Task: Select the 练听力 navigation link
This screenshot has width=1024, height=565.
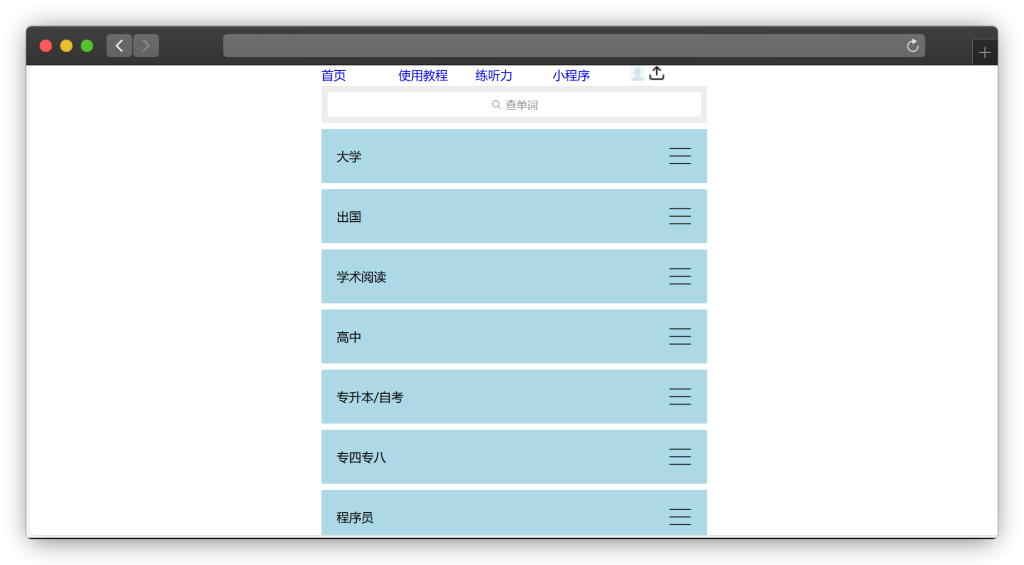Action: point(494,76)
